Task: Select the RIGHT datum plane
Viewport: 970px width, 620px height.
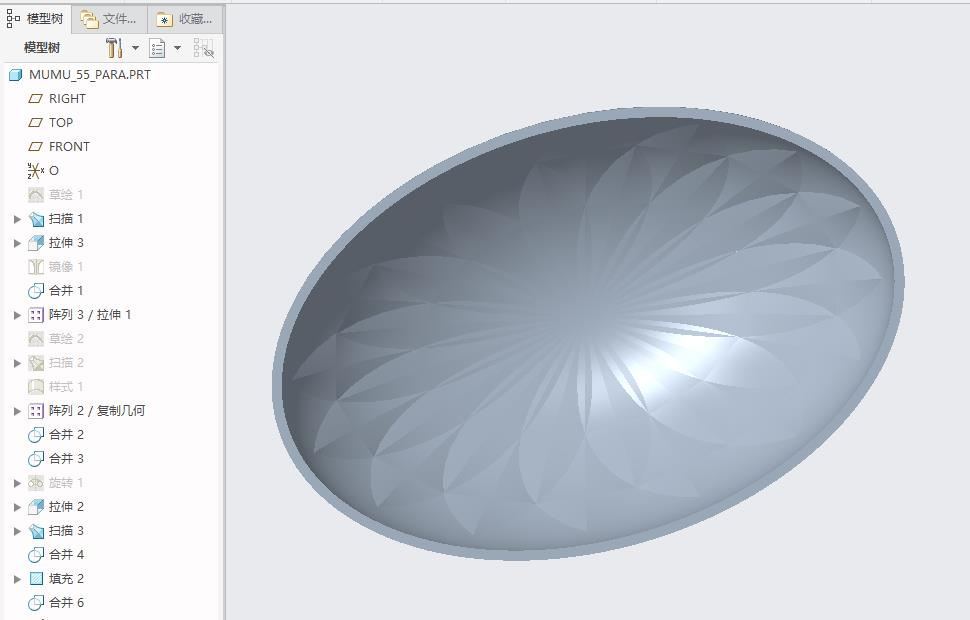Action: pos(67,98)
